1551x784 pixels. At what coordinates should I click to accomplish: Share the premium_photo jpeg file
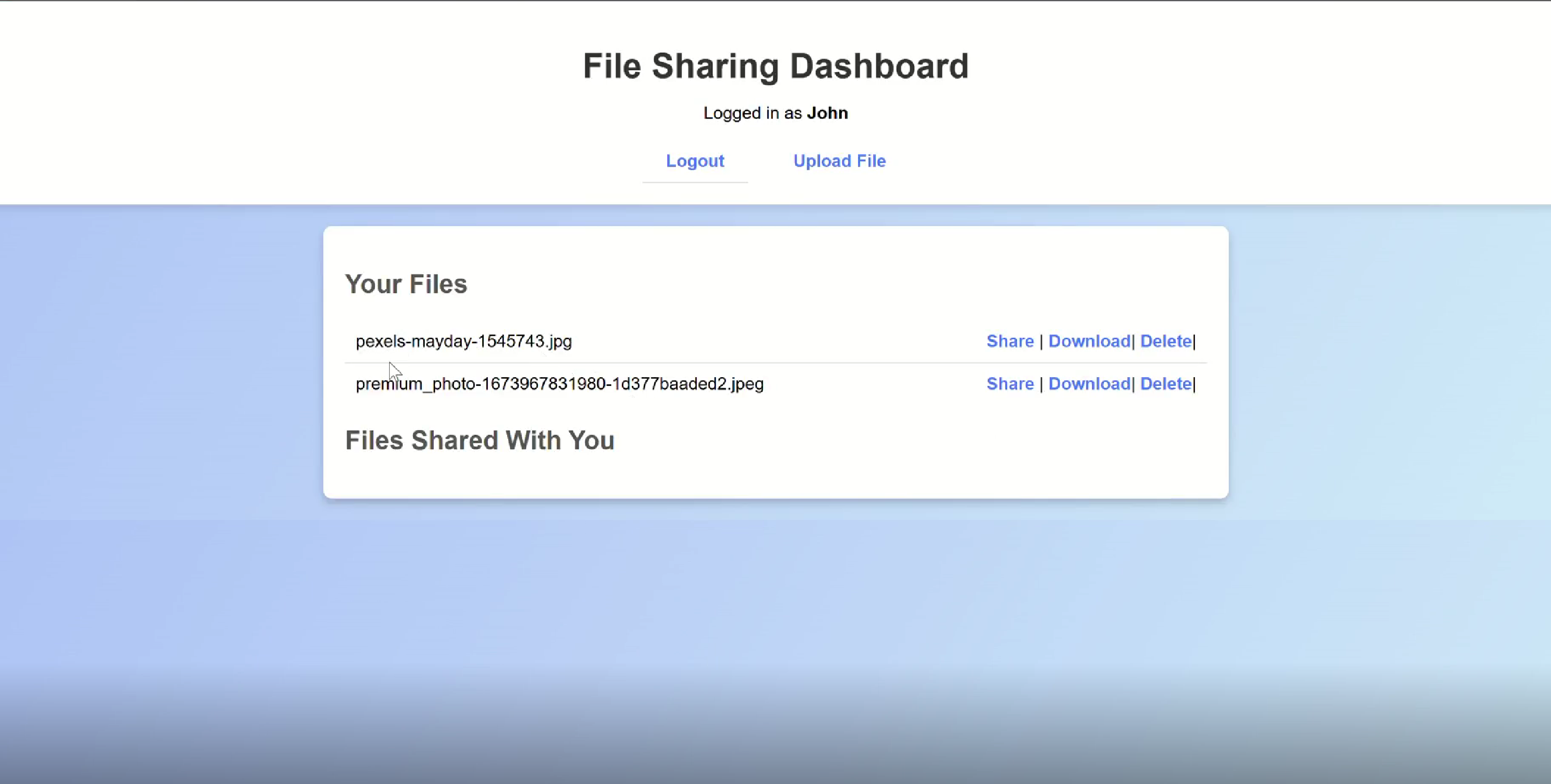pos(1010,384)
